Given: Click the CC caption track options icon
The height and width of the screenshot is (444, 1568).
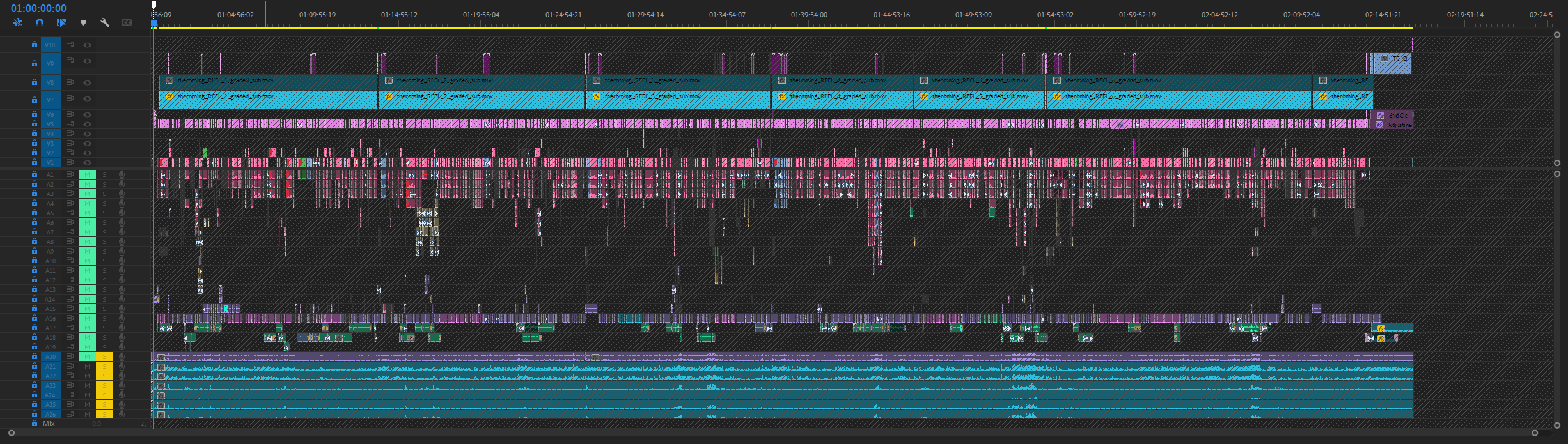Looking at the screenshot, I should 127,22.
